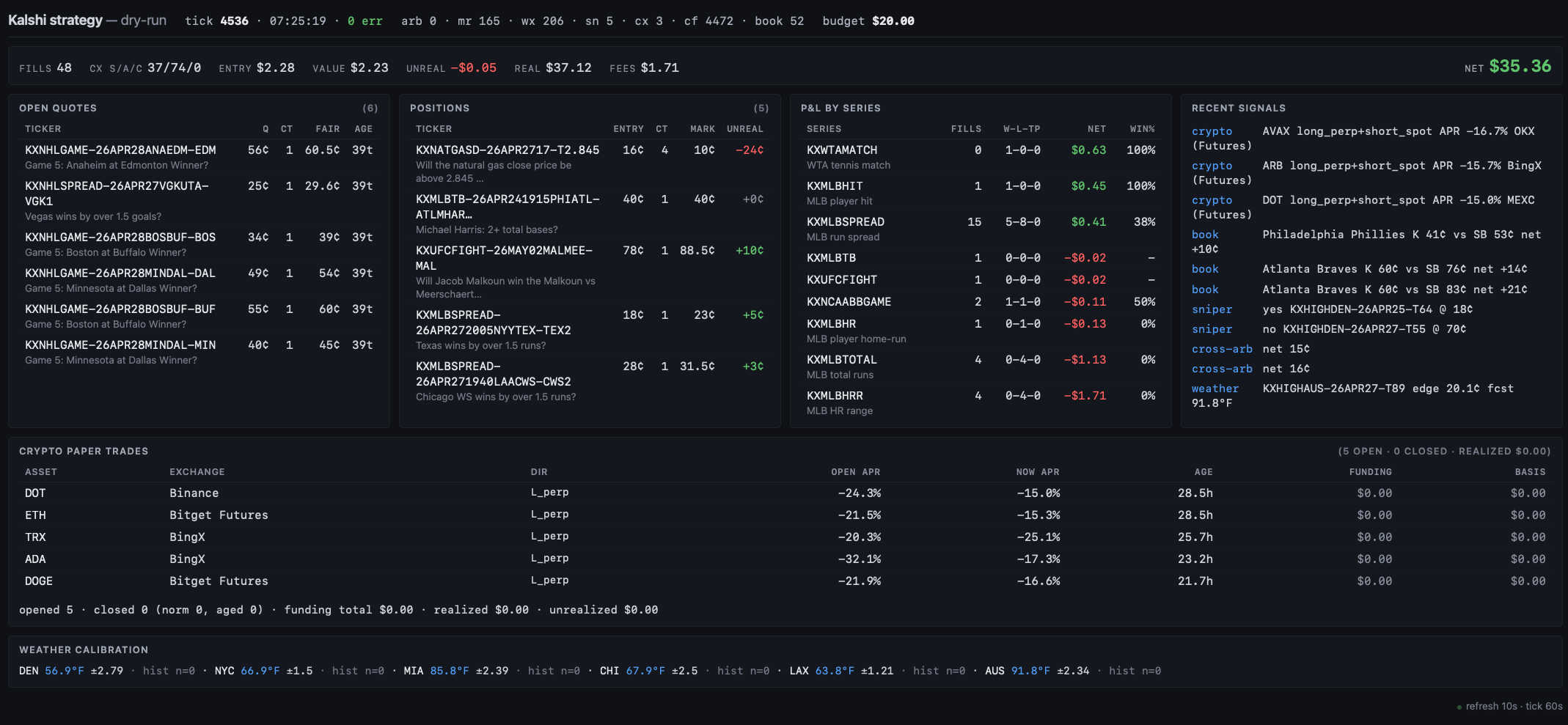Click the P&L BY SERIES panel heading
The width and height of the screenshot is (1568, 725).
(x=840, y=108)
